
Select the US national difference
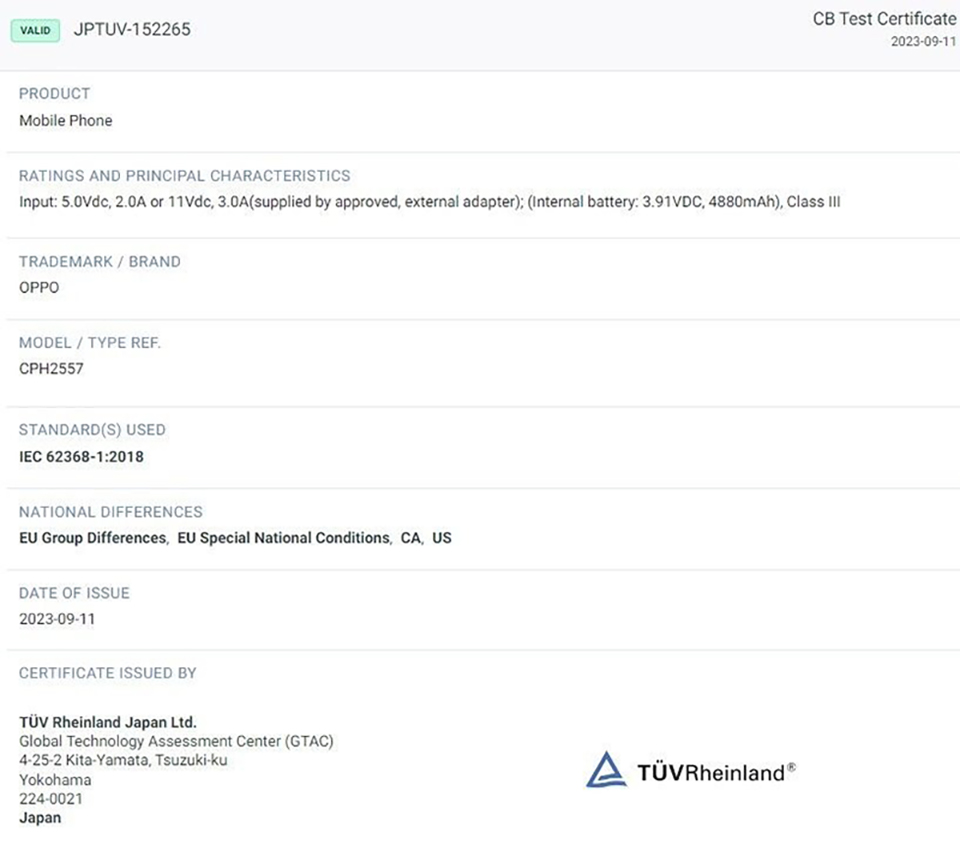click(442, 538)
